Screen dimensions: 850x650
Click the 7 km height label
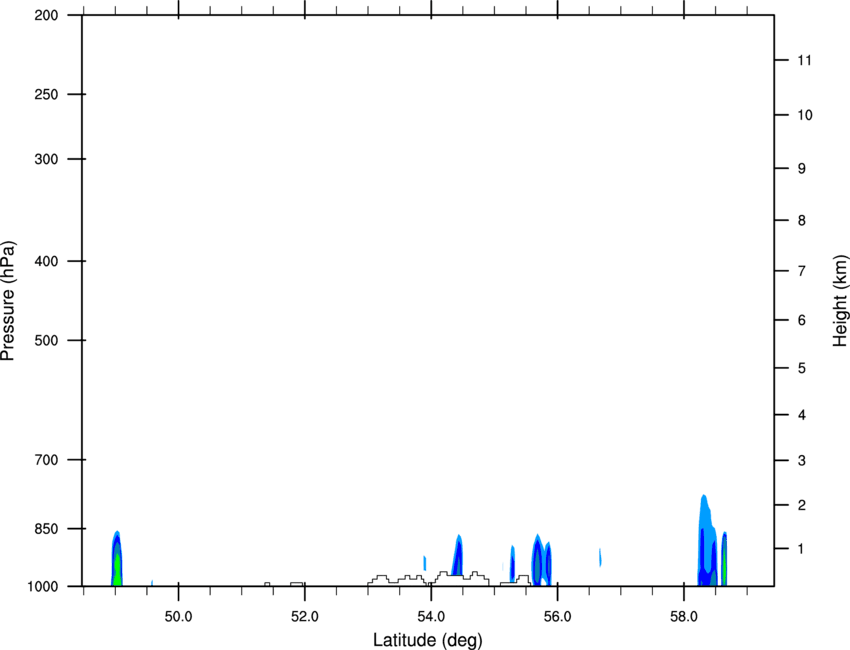click(802, 271)
